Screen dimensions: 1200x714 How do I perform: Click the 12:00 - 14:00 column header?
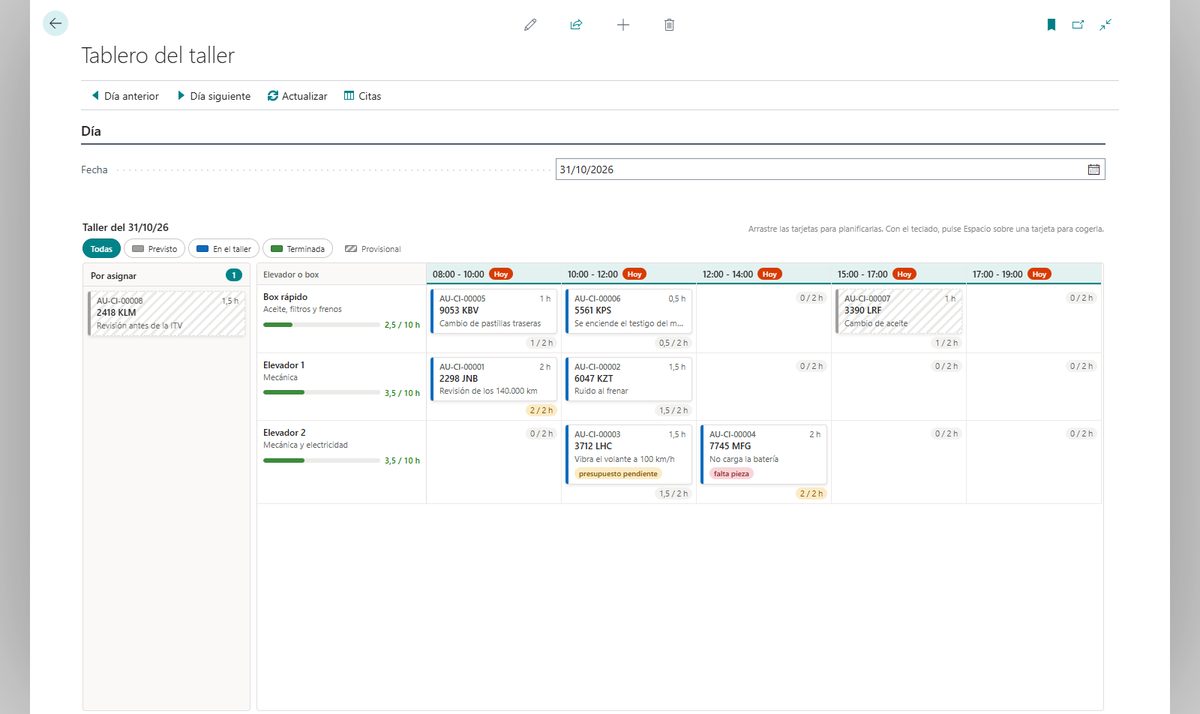click(x=764, y=274)
